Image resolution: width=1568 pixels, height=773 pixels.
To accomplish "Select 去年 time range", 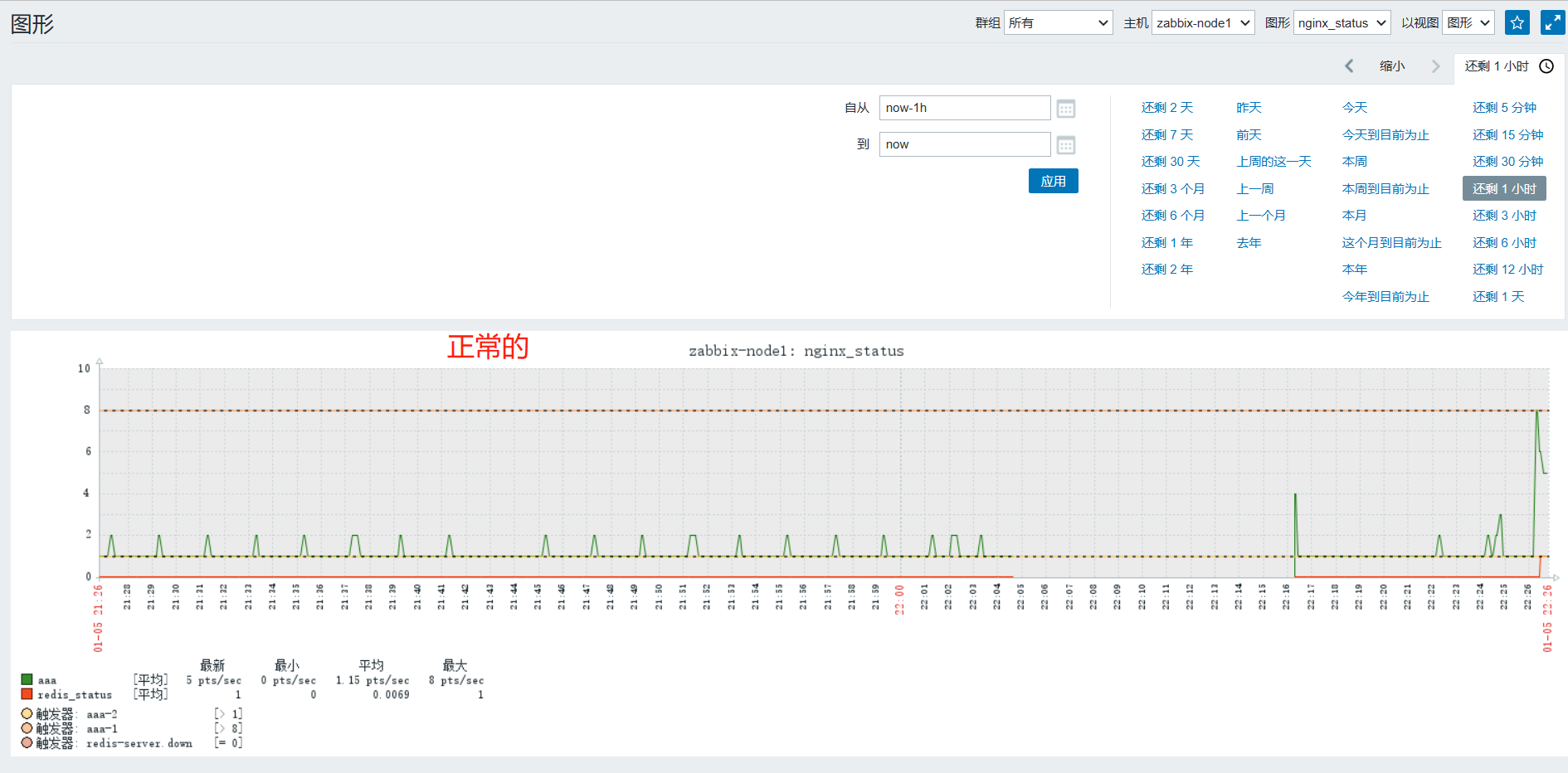I will (1249, 242).
